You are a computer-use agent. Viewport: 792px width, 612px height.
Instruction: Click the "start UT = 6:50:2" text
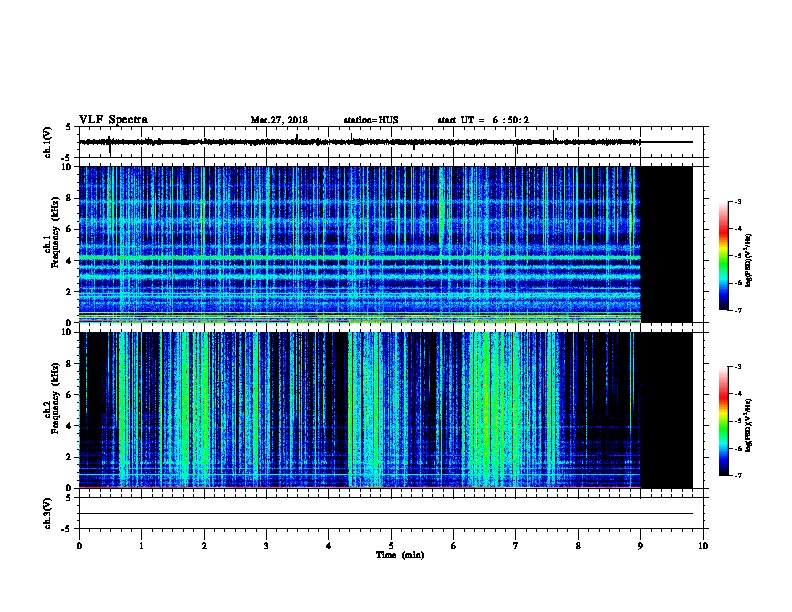pyautogui.click(x=483, y=120)
